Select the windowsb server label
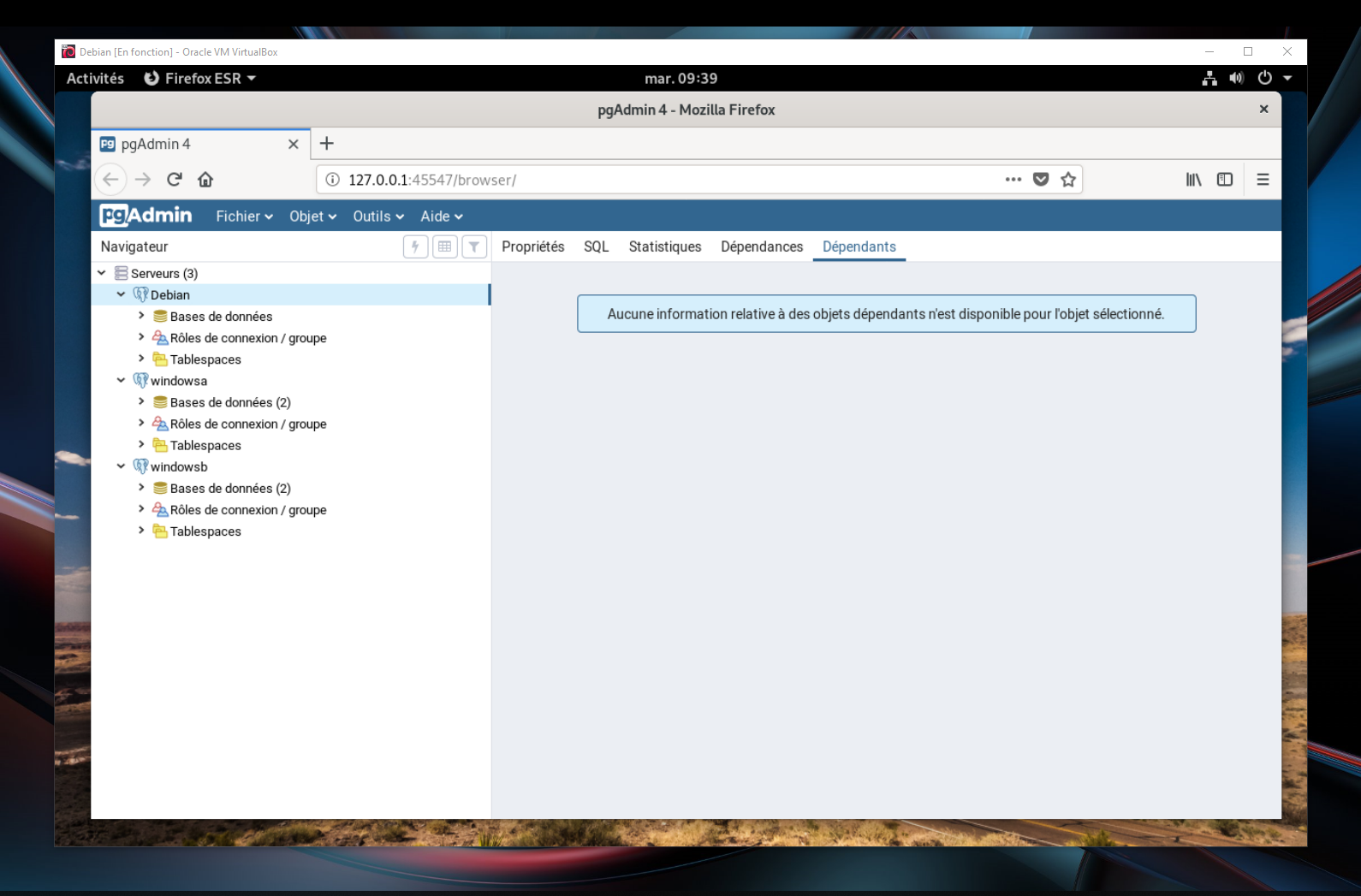1361x896 pixels. click(x=179, y=466)
